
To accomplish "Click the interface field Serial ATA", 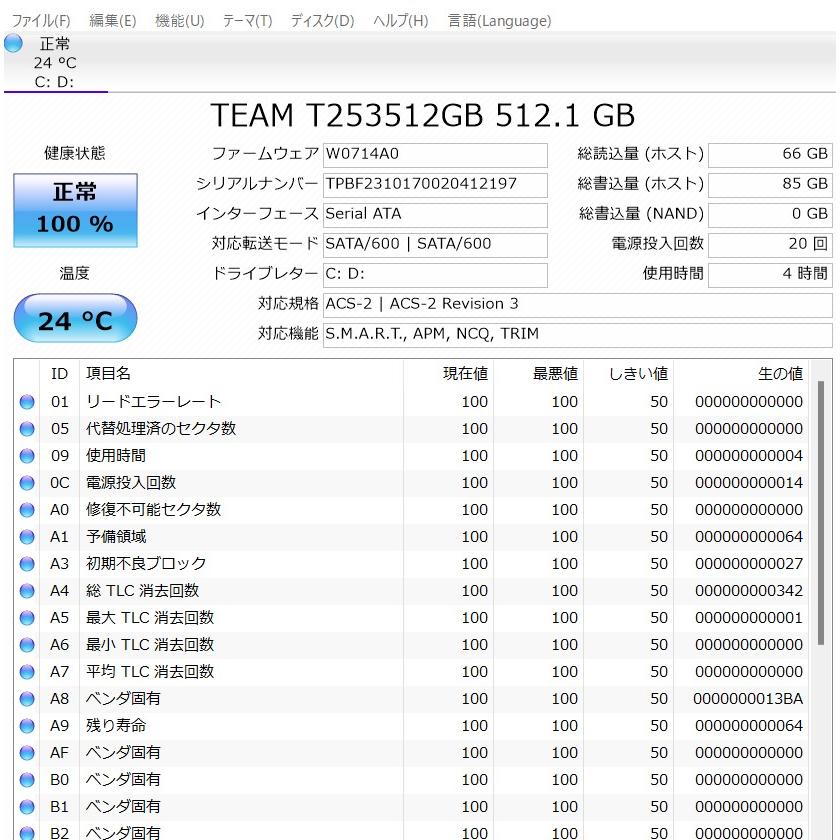I will click(435, 215).
